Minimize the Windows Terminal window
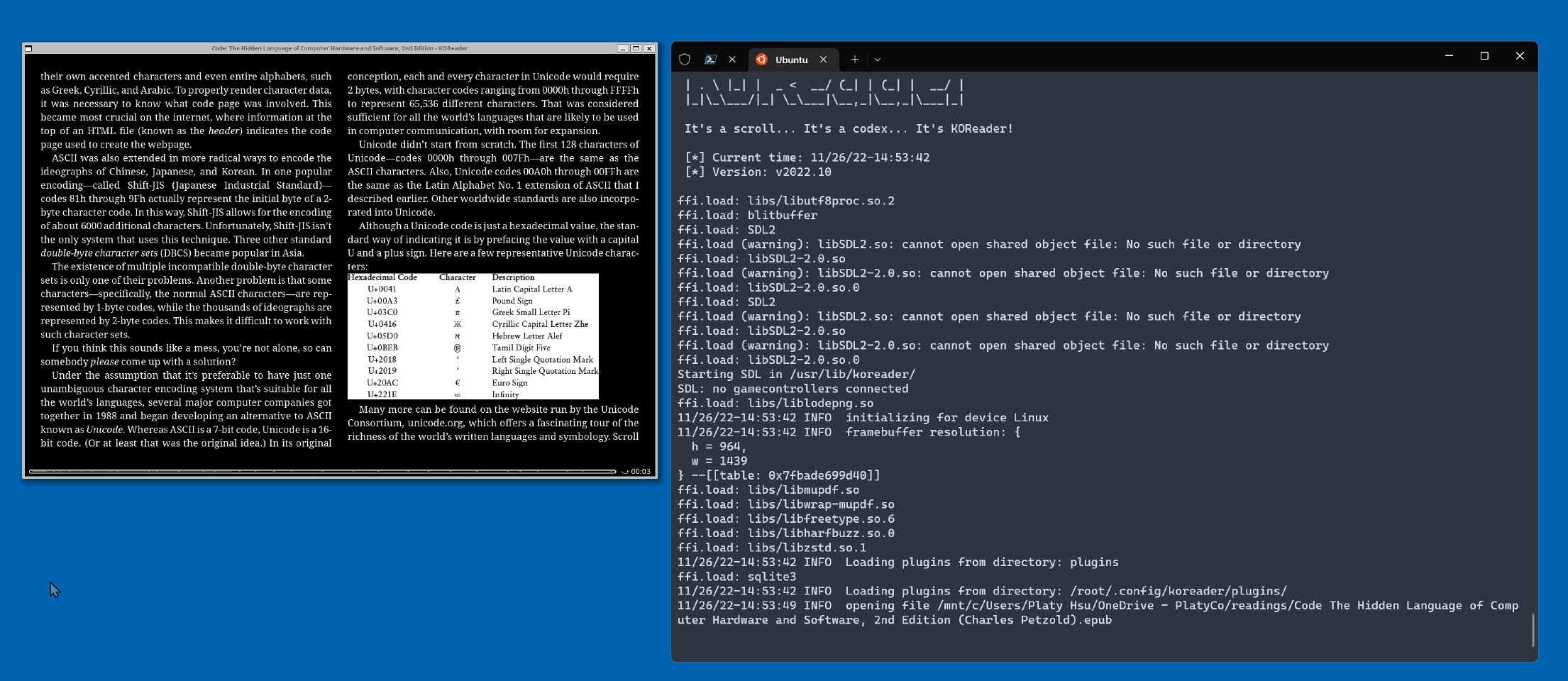 pos(1449,56)
